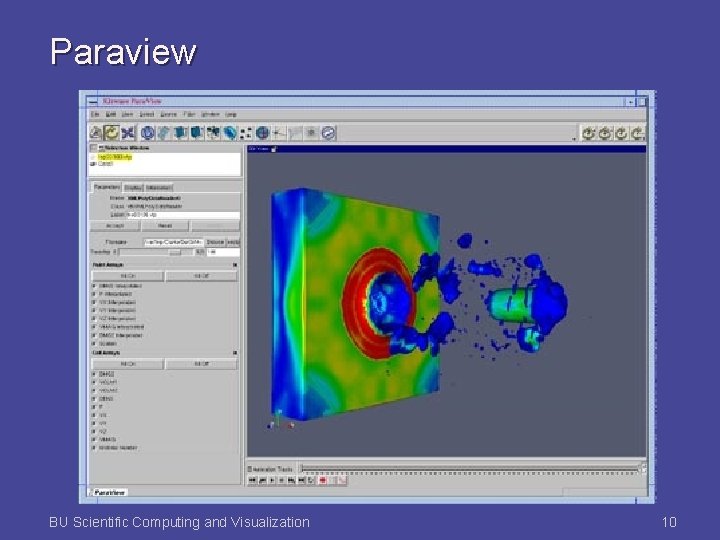Screen dimensions: 720x540
Task: Switch to the Display tab
Action: [x=133, y=187]
